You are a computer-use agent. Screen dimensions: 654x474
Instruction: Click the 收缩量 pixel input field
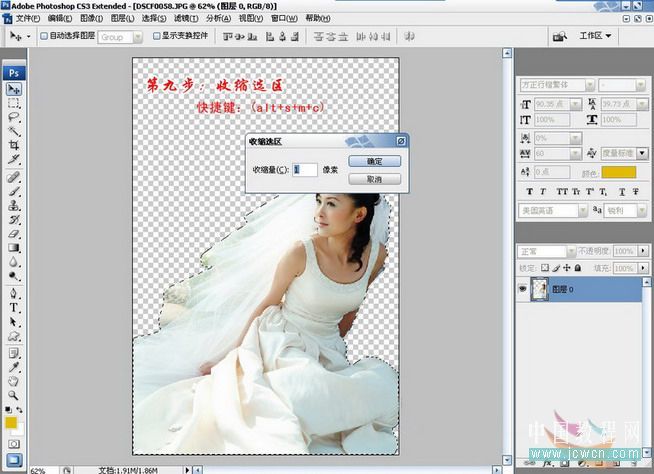click(305, 170)
